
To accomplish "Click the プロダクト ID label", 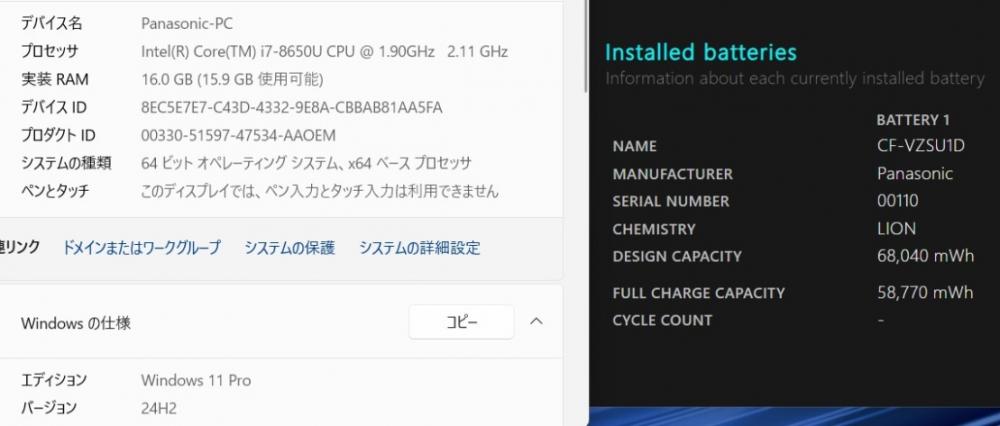I will coord(58,136).
